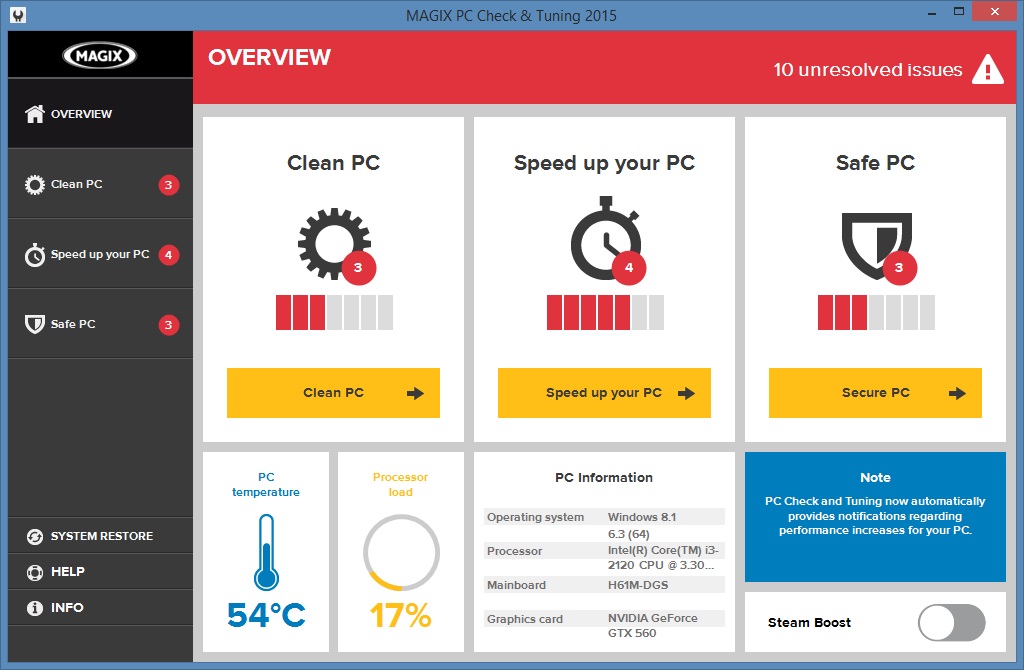The image size is (1024, 670).
Task: Click the Processor load label
Action: click(x=400, y=485)
